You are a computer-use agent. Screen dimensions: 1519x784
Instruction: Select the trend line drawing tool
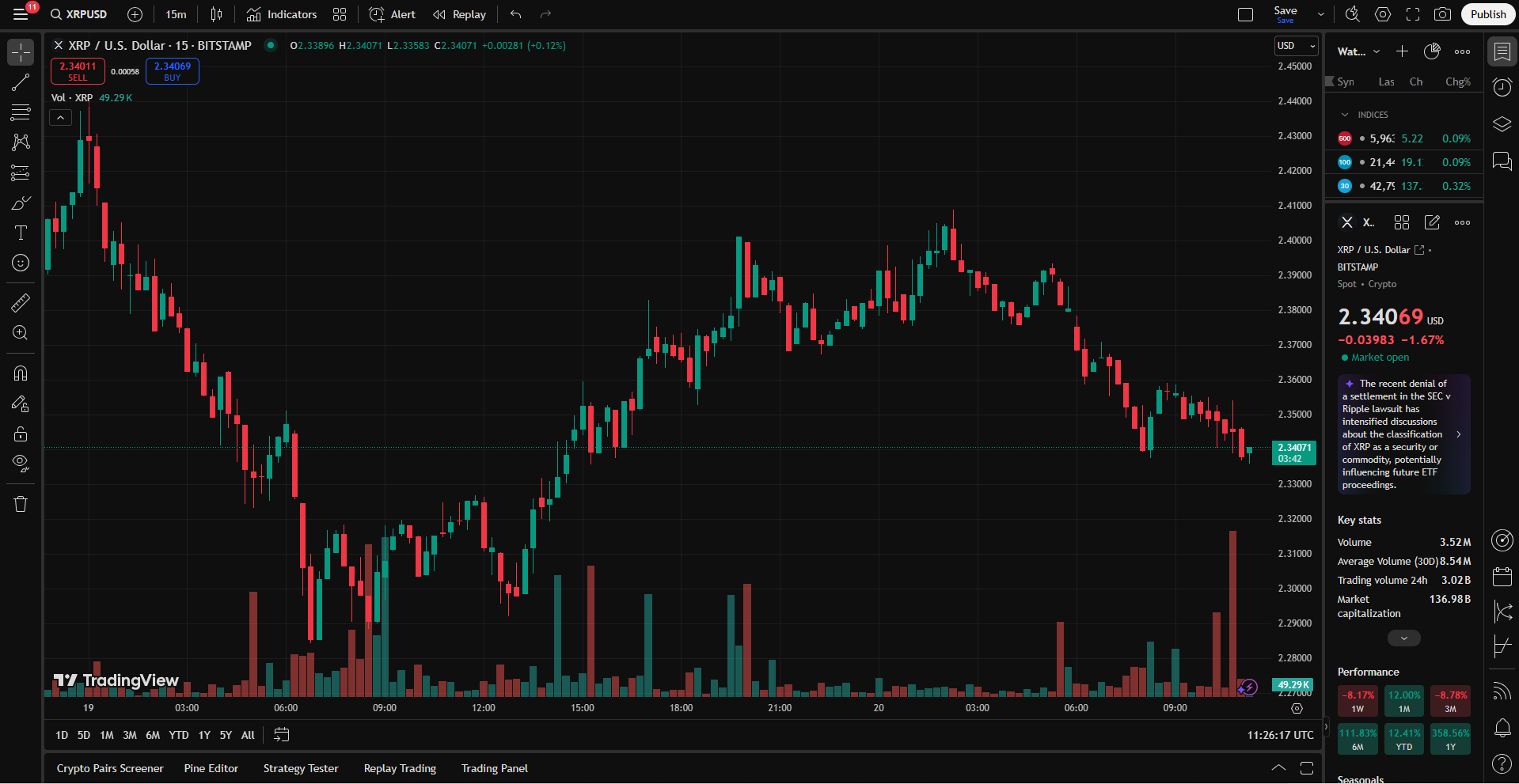21,82
